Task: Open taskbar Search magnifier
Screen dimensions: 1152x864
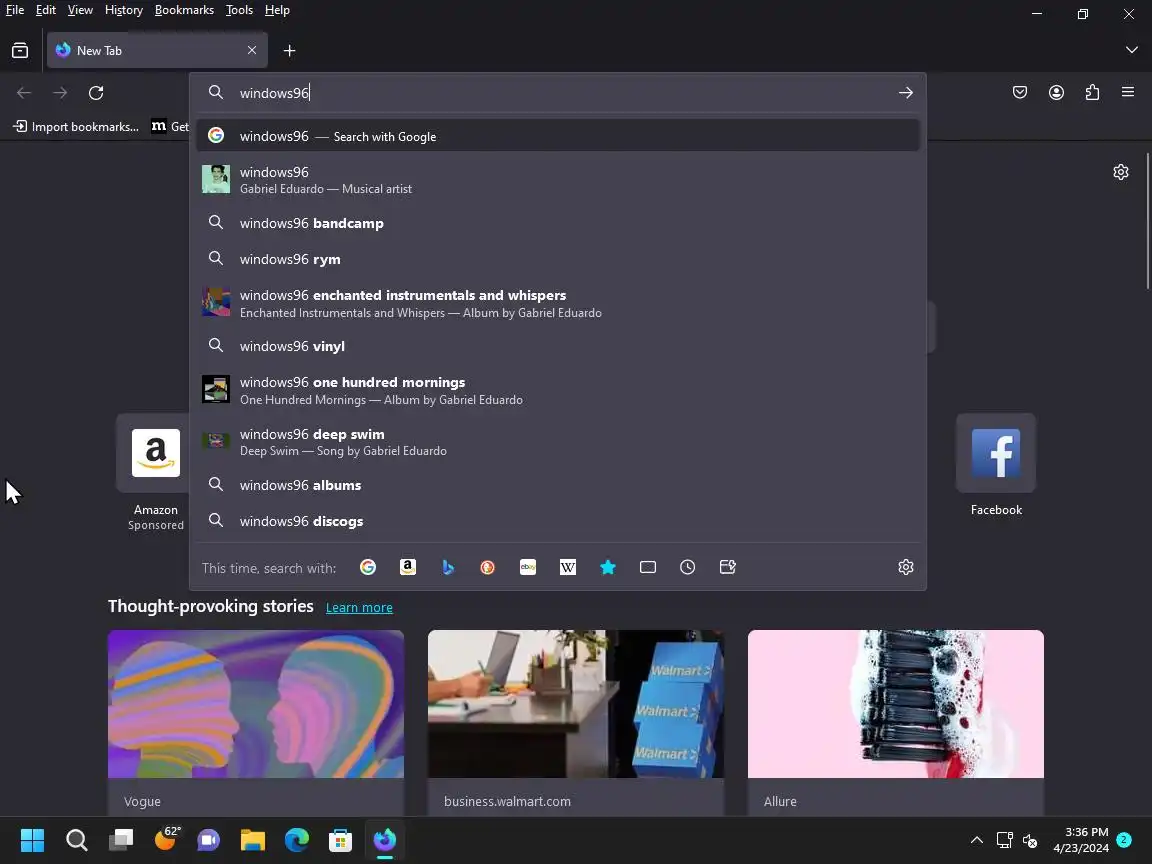Action: click(76, 840)
